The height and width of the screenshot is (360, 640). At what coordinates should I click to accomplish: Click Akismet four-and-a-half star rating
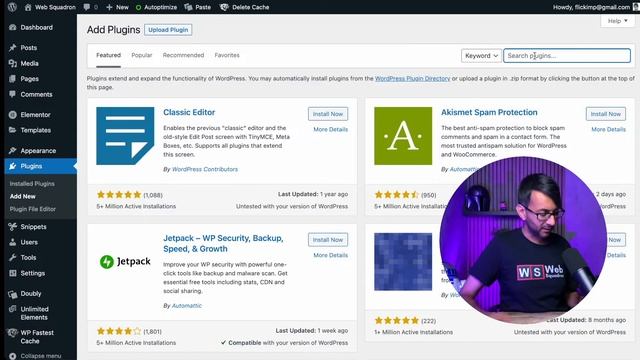click(x=397, y=195)
